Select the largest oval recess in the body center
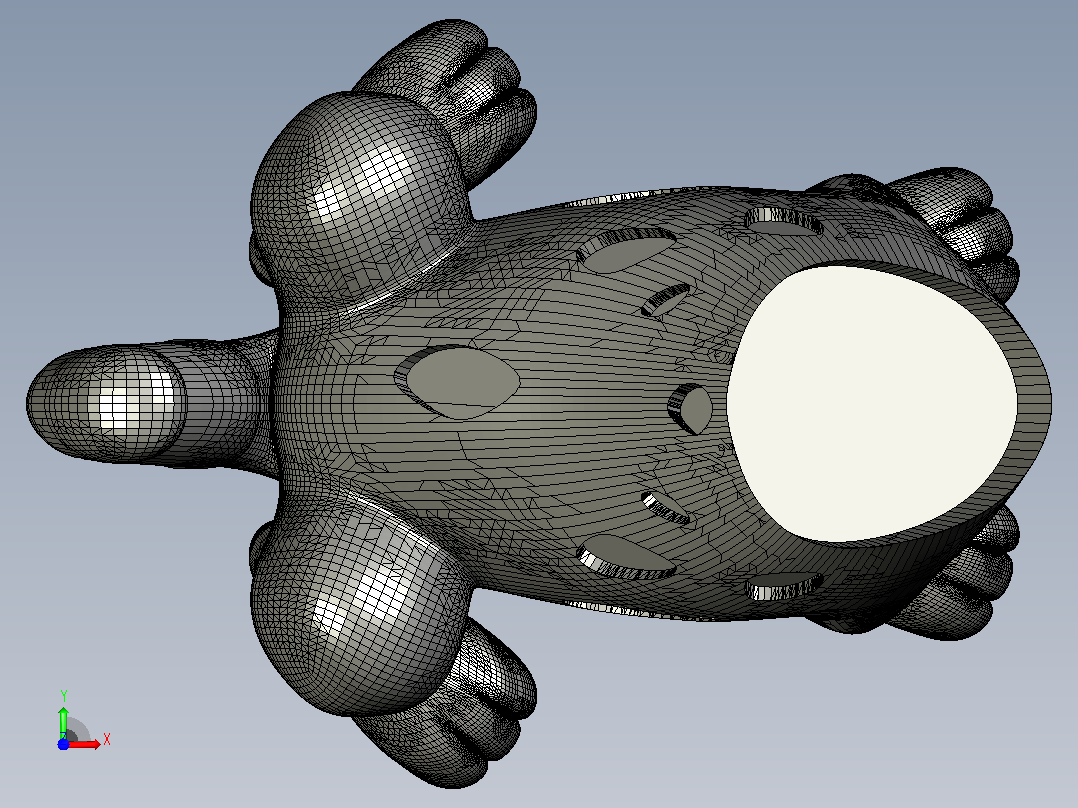The height and width of the screenshot is (808, 1078). (x=457, y=382)
